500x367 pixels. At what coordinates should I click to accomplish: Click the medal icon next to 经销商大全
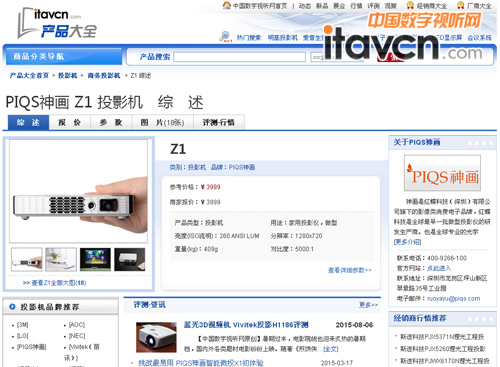click(410, 5)
